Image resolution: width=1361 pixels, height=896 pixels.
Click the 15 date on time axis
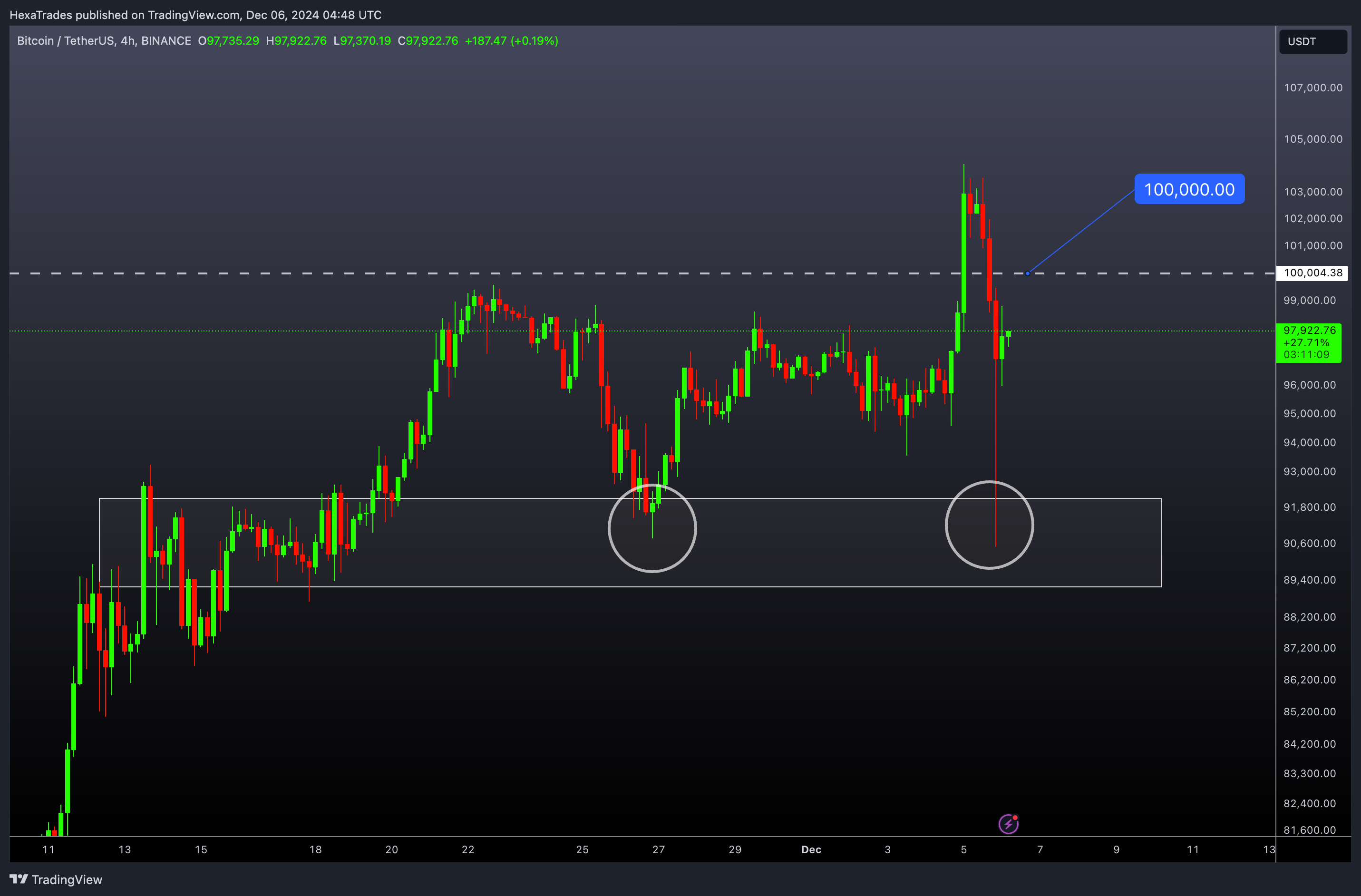(201, 850)
